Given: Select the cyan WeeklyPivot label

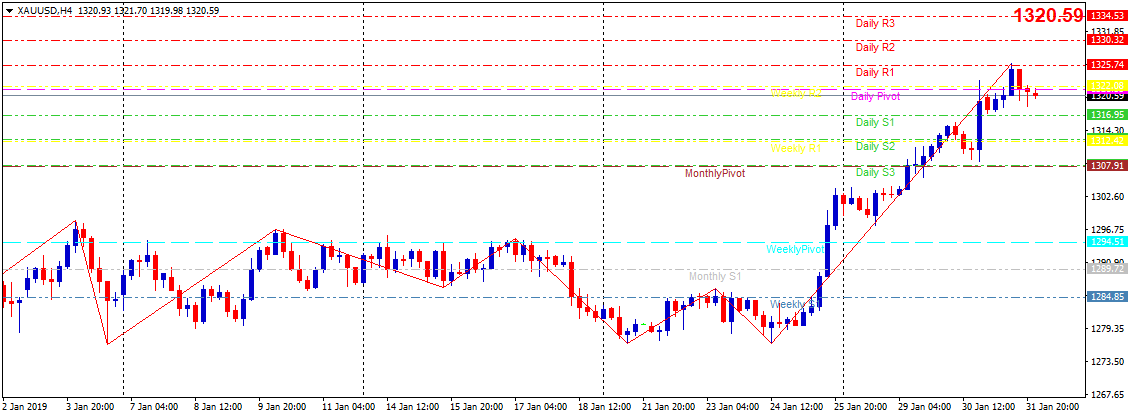Looking at the screenshot, I should [796, 249].
